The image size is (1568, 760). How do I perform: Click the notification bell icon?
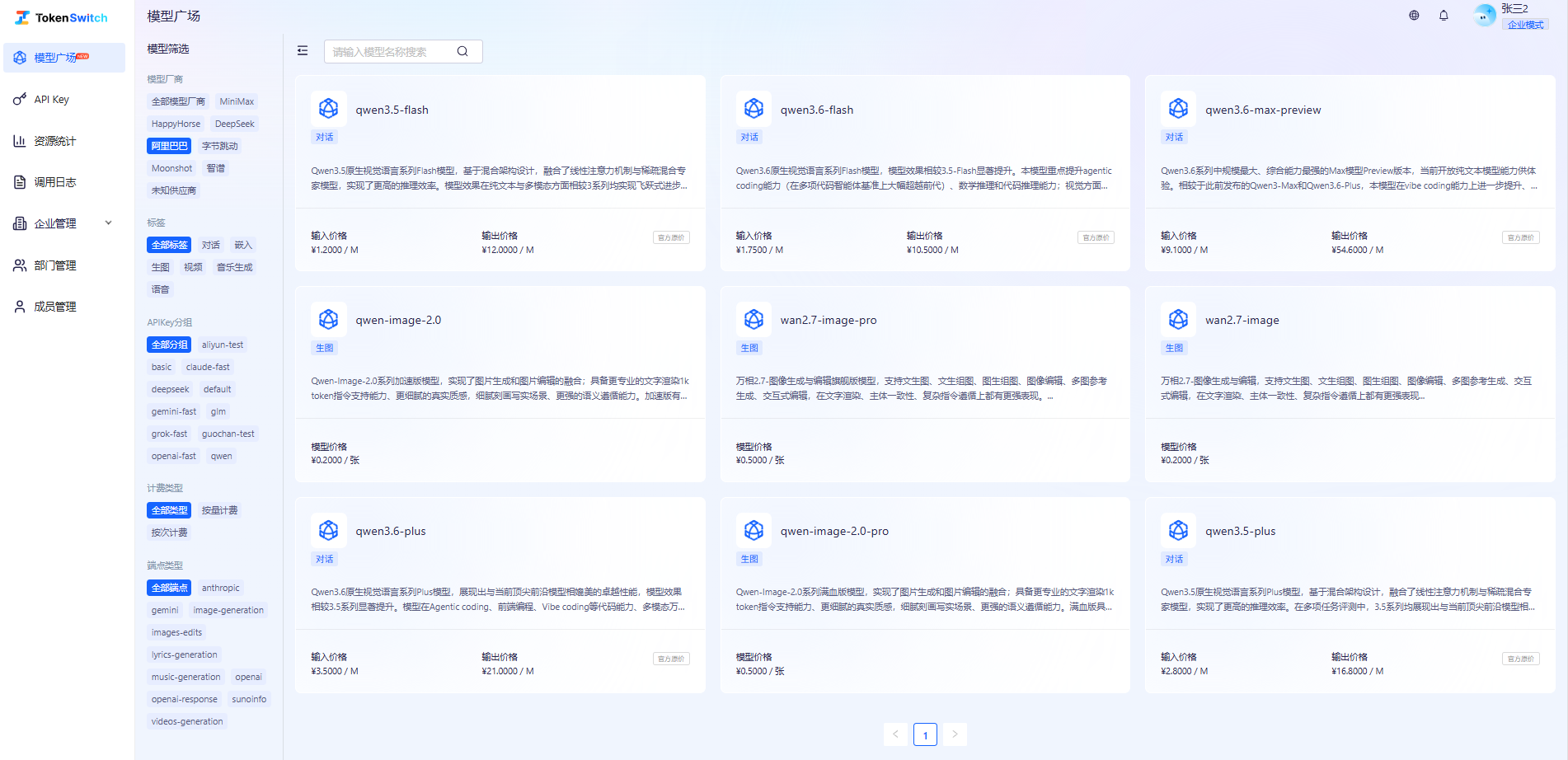click(1444, 15)
